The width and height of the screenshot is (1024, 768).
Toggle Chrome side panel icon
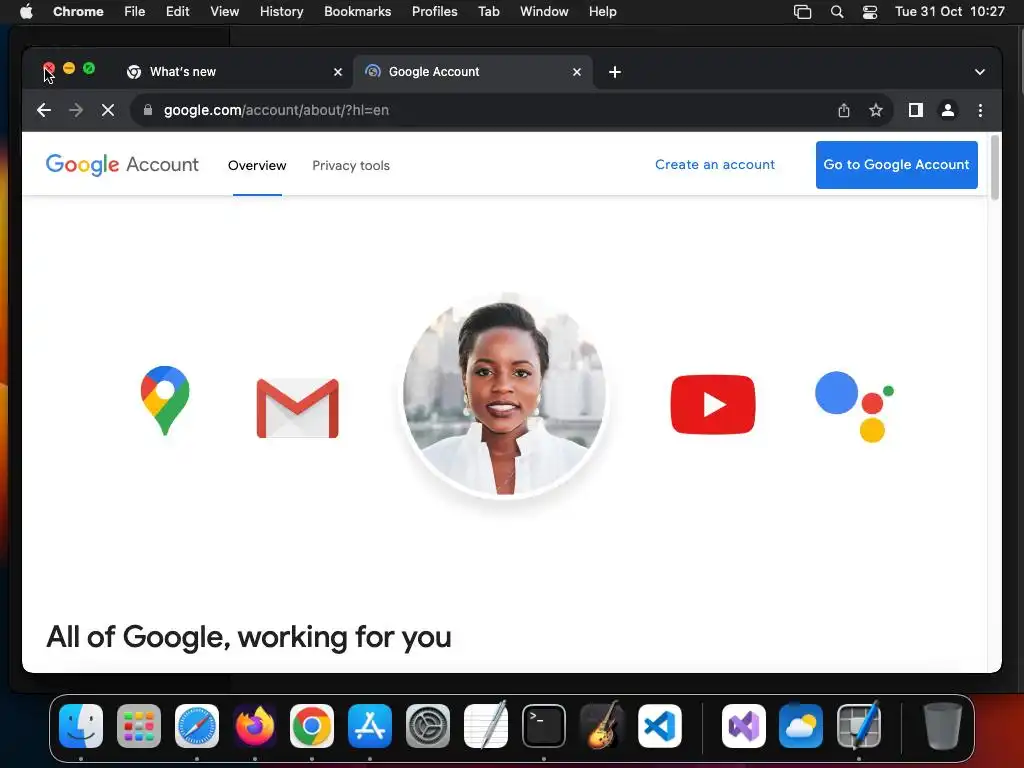coord(916,110)
